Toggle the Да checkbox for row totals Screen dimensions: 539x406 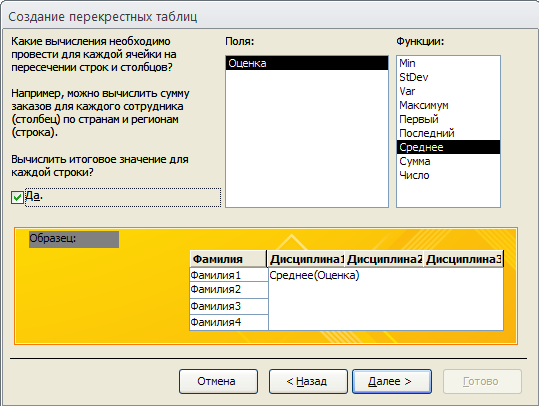[17, 197]
